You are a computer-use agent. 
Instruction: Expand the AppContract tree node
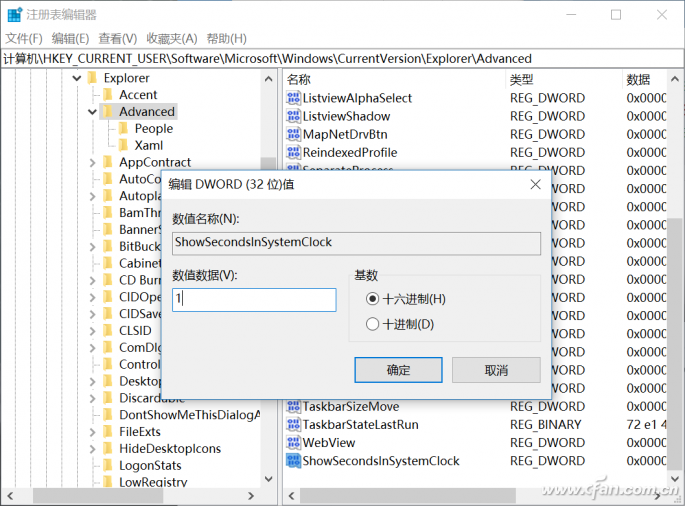pos(93,163)
